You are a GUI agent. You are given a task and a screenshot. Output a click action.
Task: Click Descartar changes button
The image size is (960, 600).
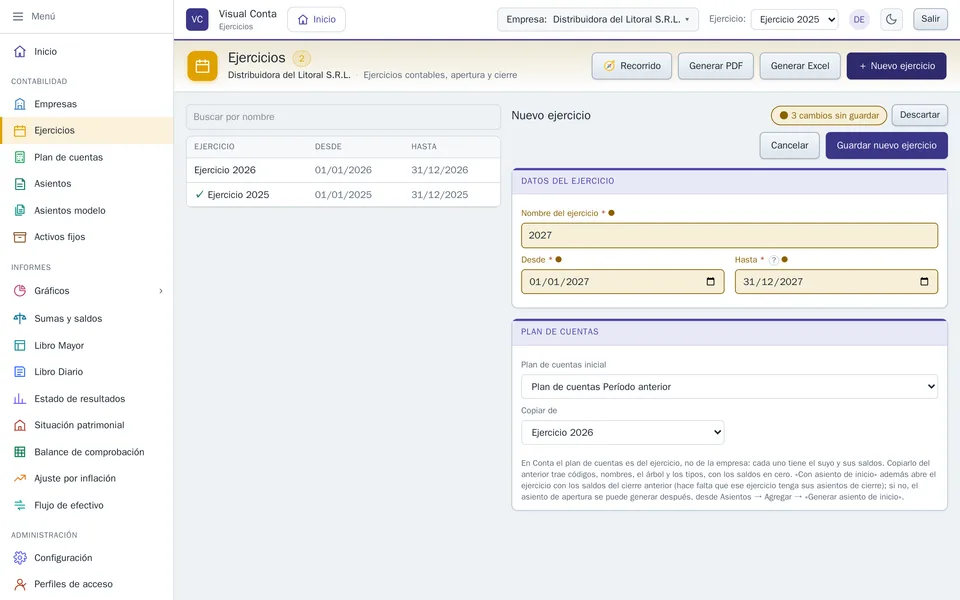click(920, 115)
